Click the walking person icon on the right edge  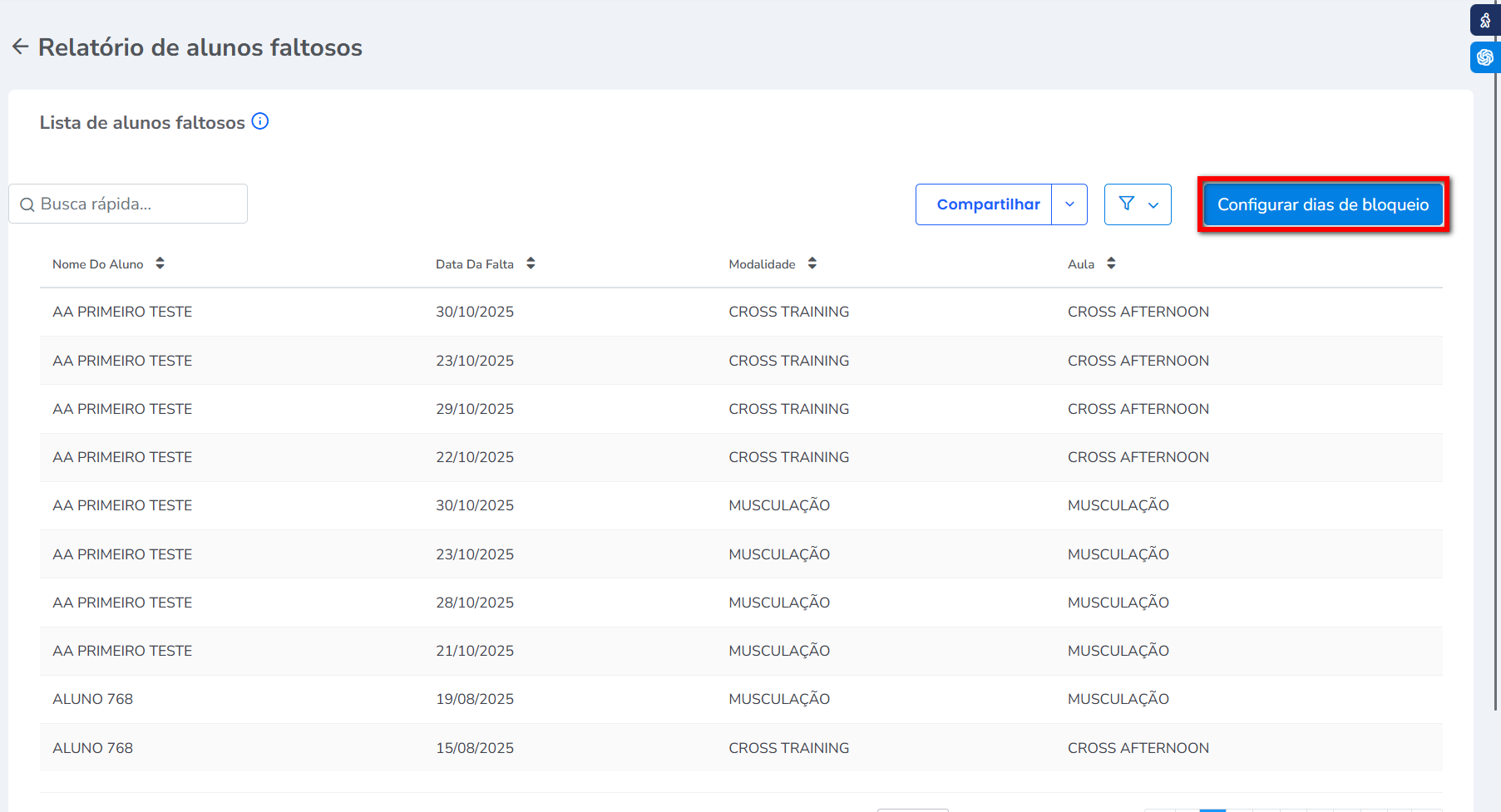coord(1485,20)
